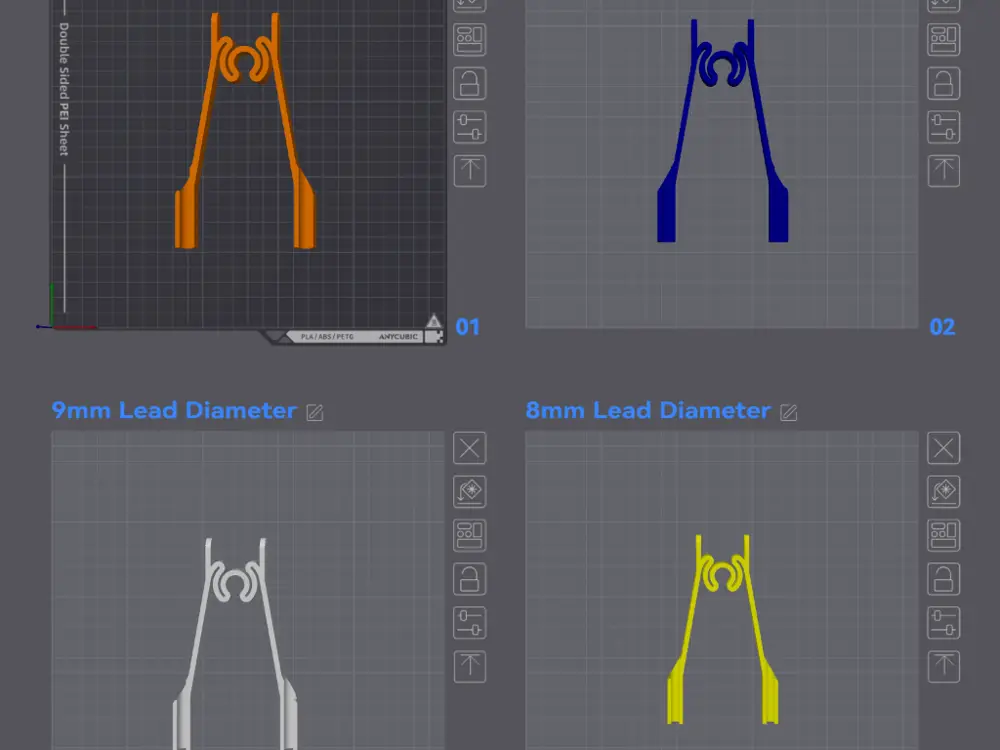The width and height of the screenshot is (1000, 750).
Task: Edit the 9mm Lead Diameter plate name
Action: pos(315,413)
